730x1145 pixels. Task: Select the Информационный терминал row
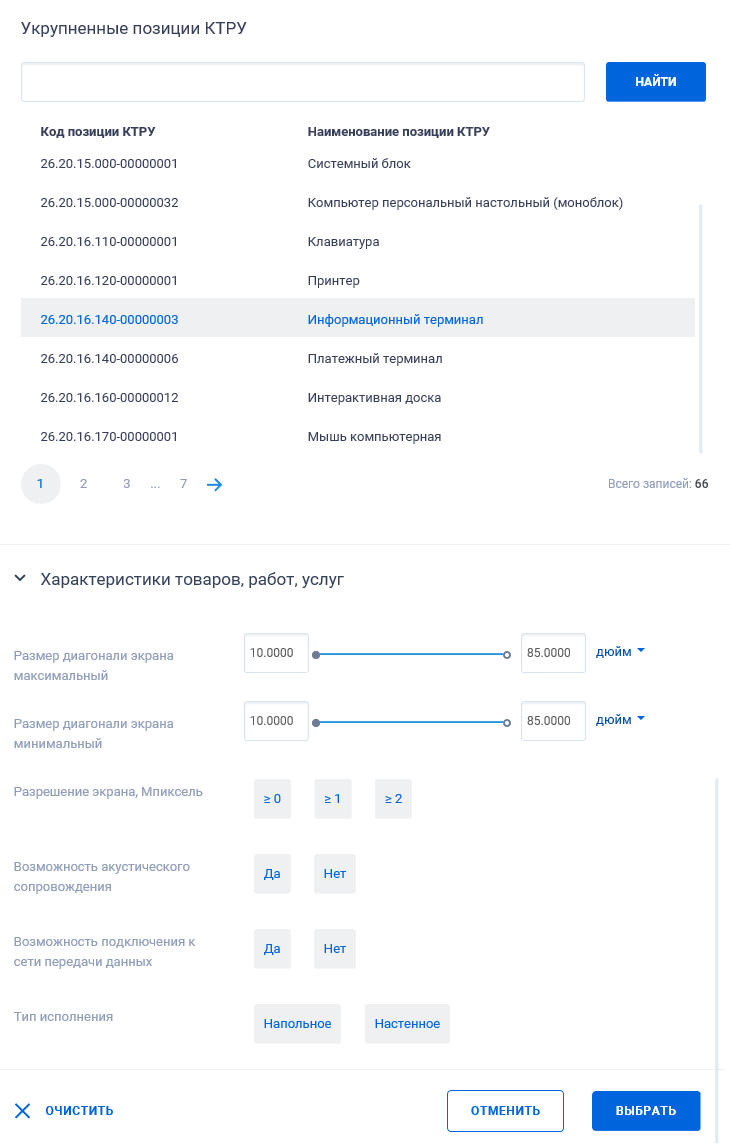pos(358,320)
